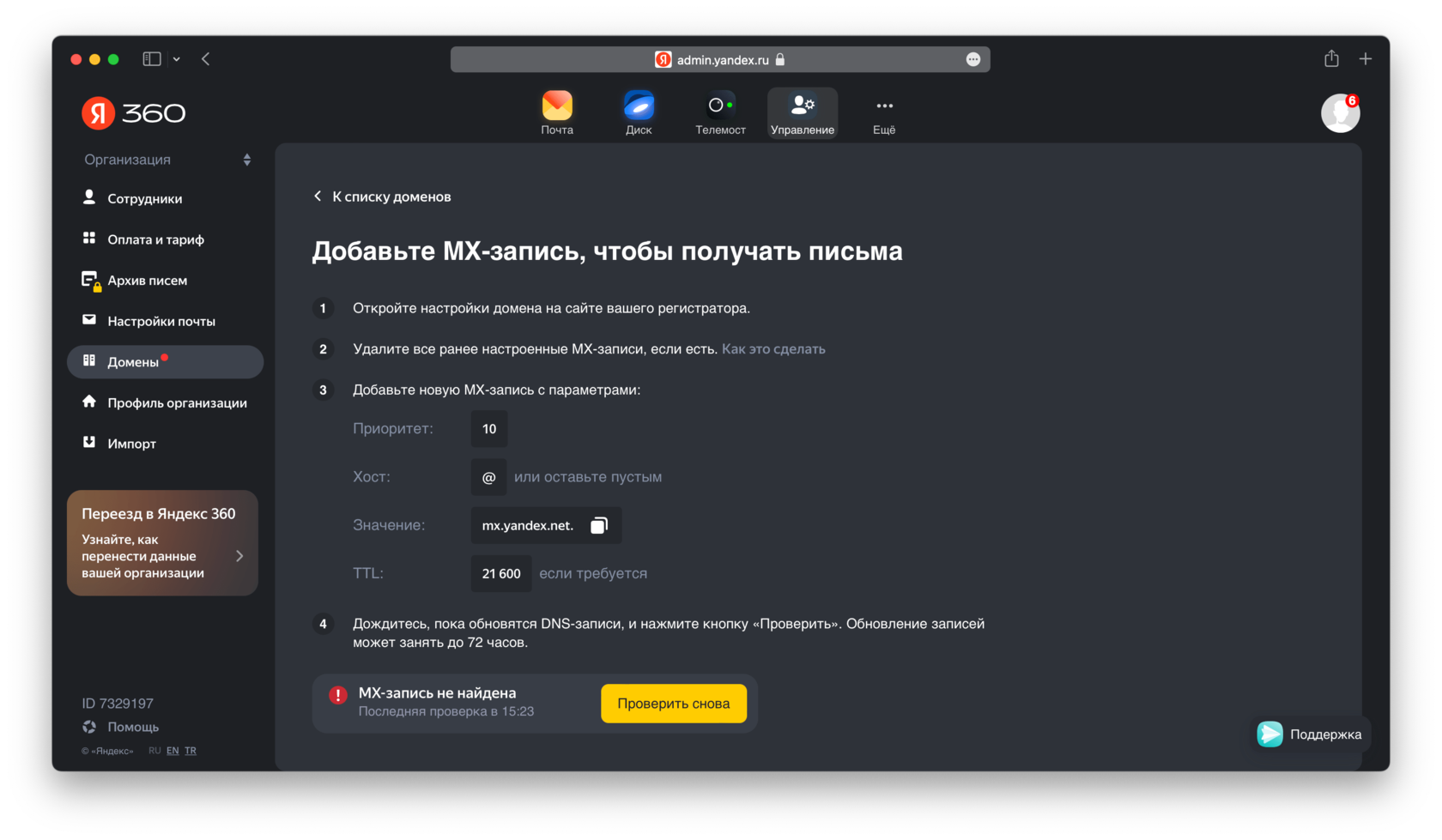Select the priority value 10
This screenshot has height=840, width=1442.
(x=489, y=429)
